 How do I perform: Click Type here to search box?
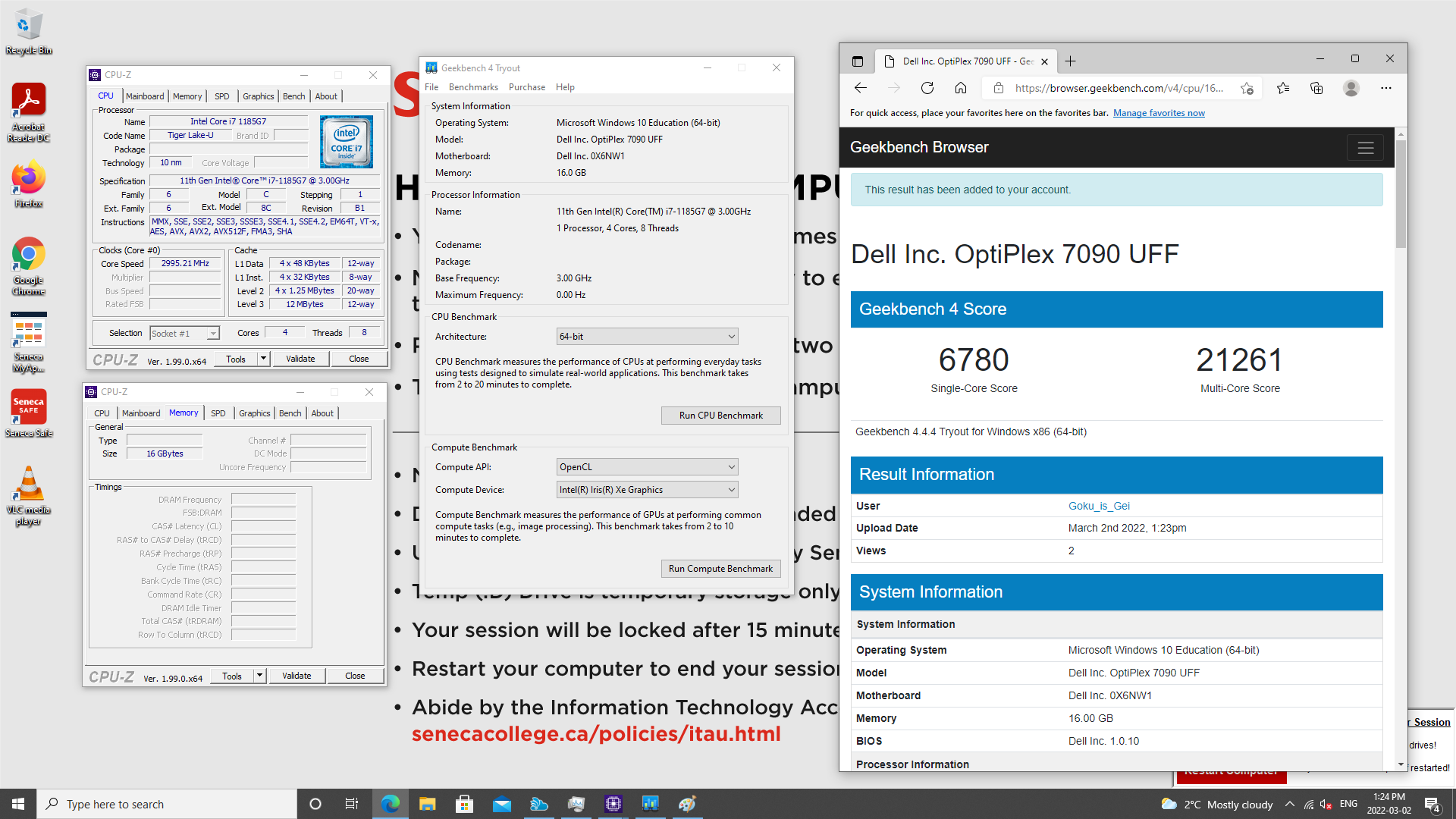pyautogui.click(x=167, y=804)
